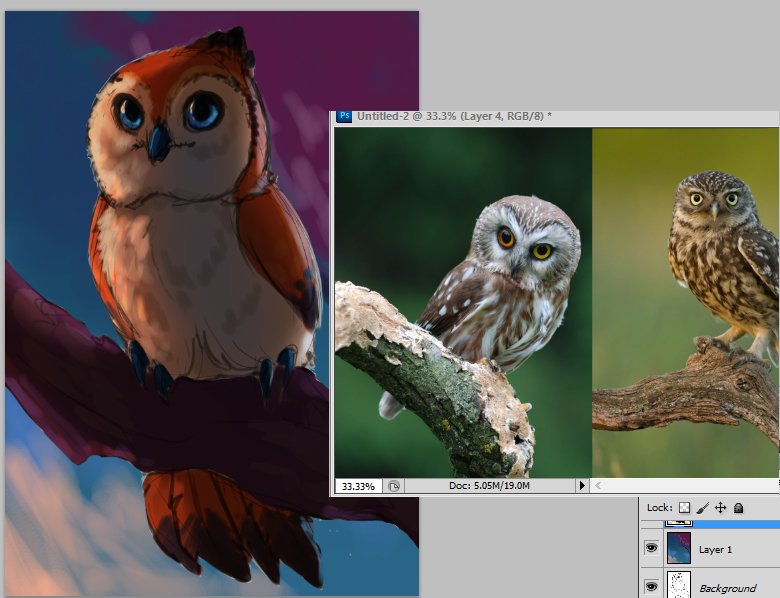Click the saw-whet owl reference photo
The image size is (780, 598).
click(x=463, y=302)
